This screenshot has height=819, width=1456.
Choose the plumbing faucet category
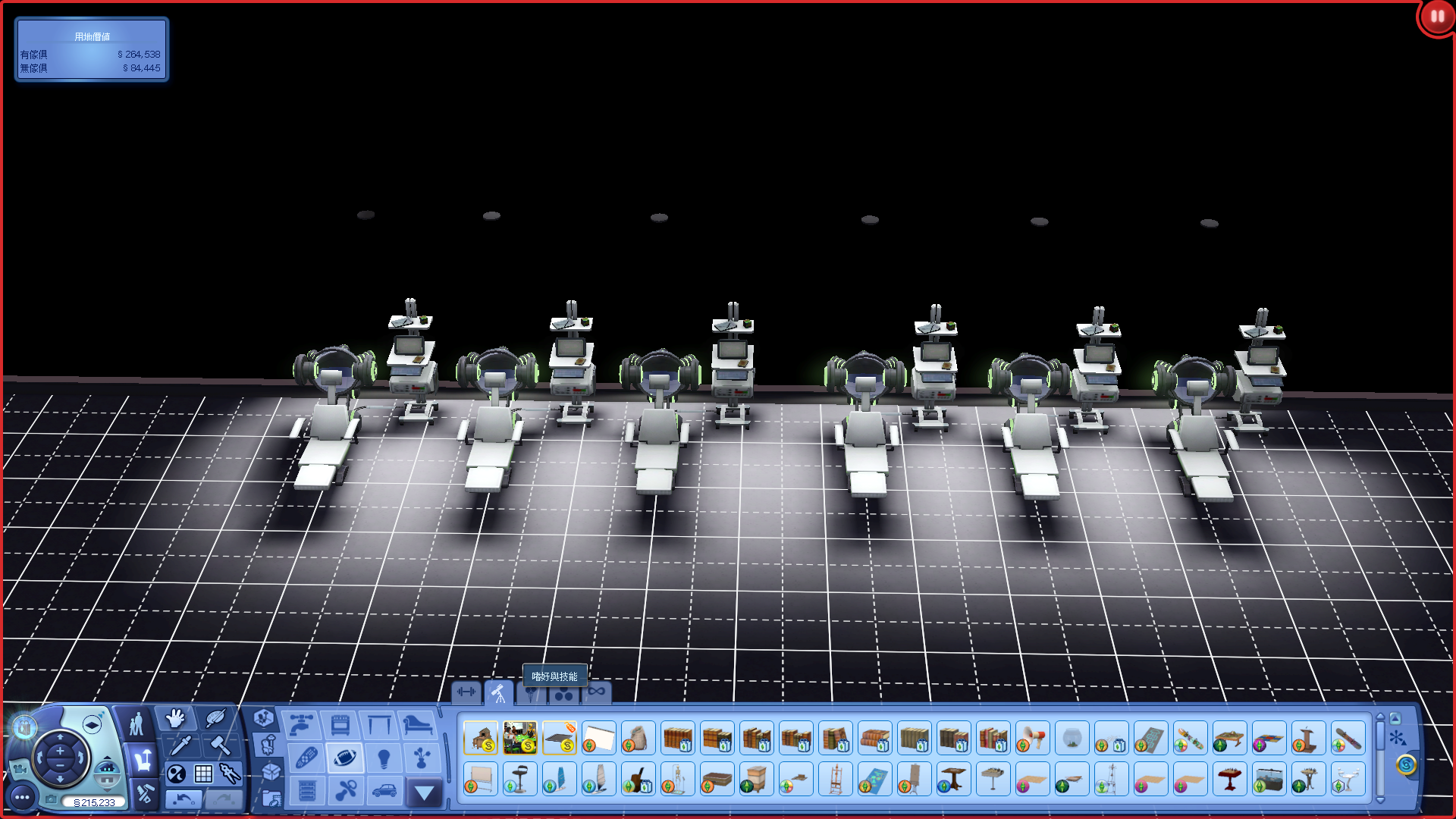(302, 725)
